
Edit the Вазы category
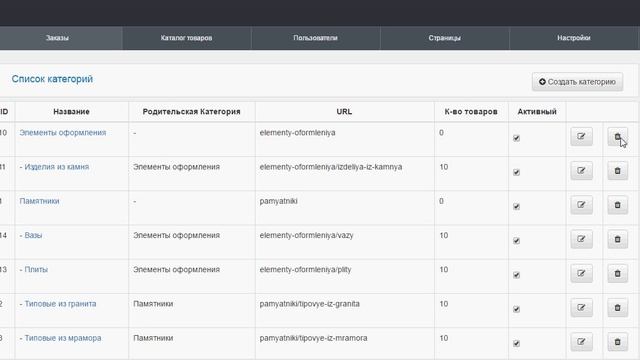pos(581,240)
